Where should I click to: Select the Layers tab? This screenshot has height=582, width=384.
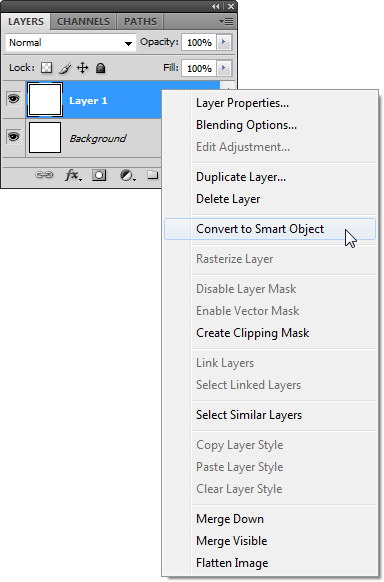(26, 22)
